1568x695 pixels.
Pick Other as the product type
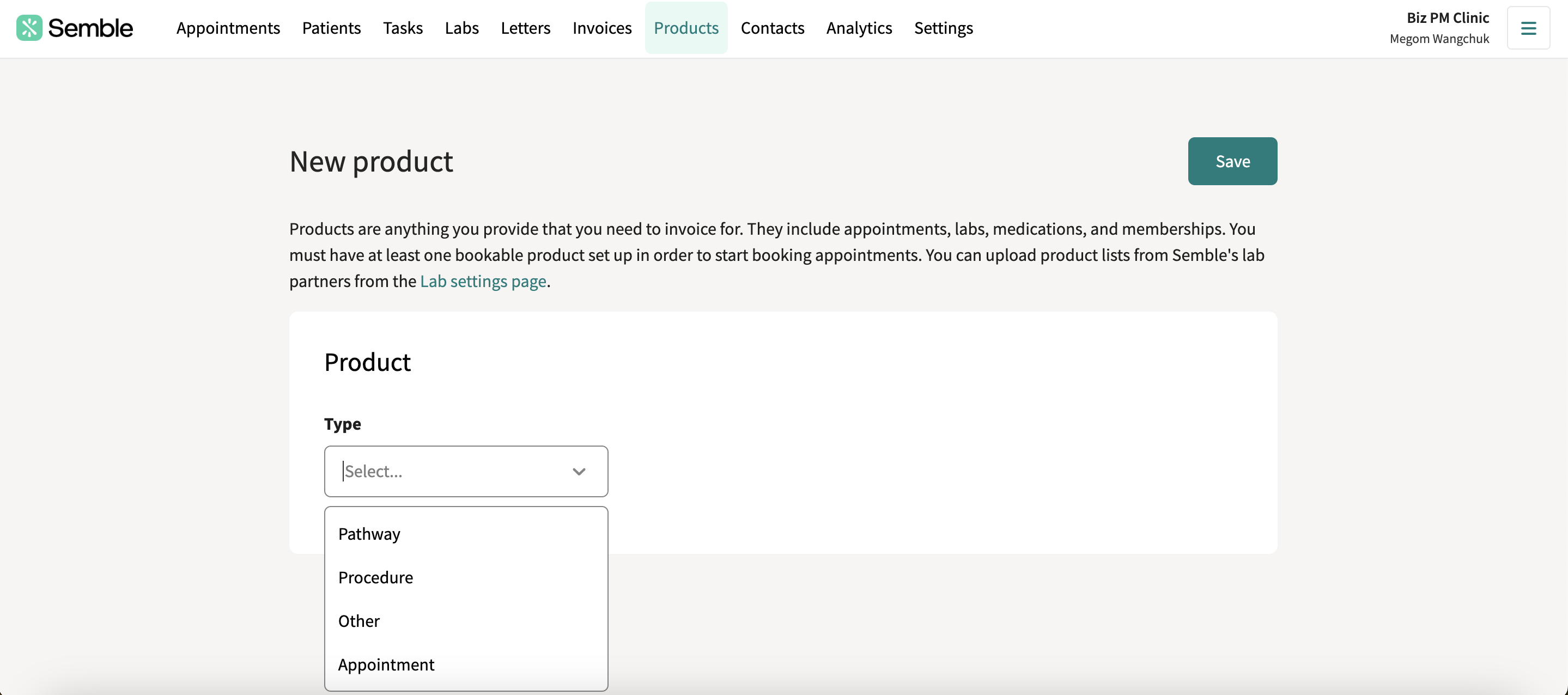[x=466, y=621]
